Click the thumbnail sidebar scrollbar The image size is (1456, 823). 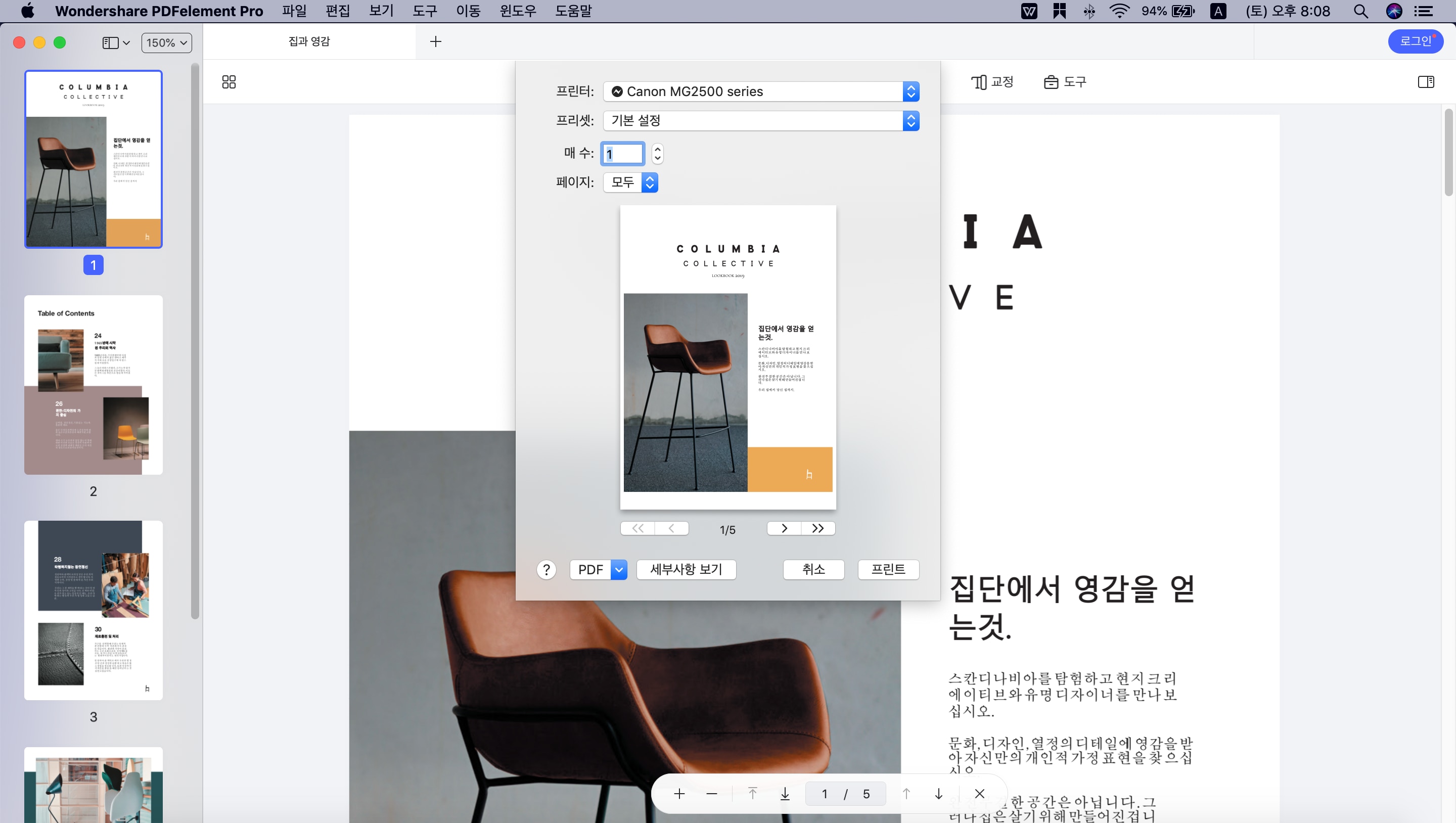(195, 341)
